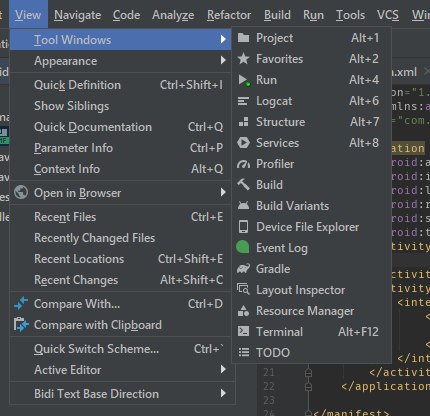Screen dimensions: 430x416
Task: Select the Tool Windows menu entry
Action: click(x=121, y=40)
